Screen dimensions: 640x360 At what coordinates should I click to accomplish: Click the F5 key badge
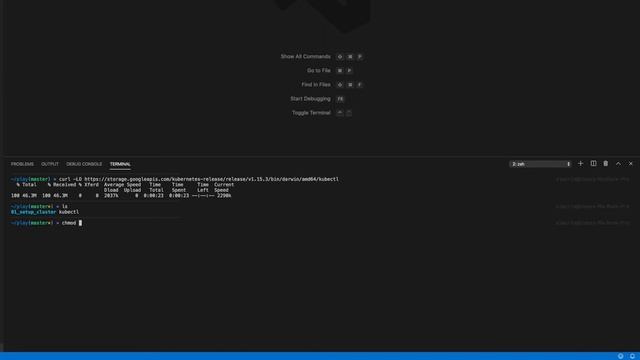pyautogui.click(x=340, y=99)
